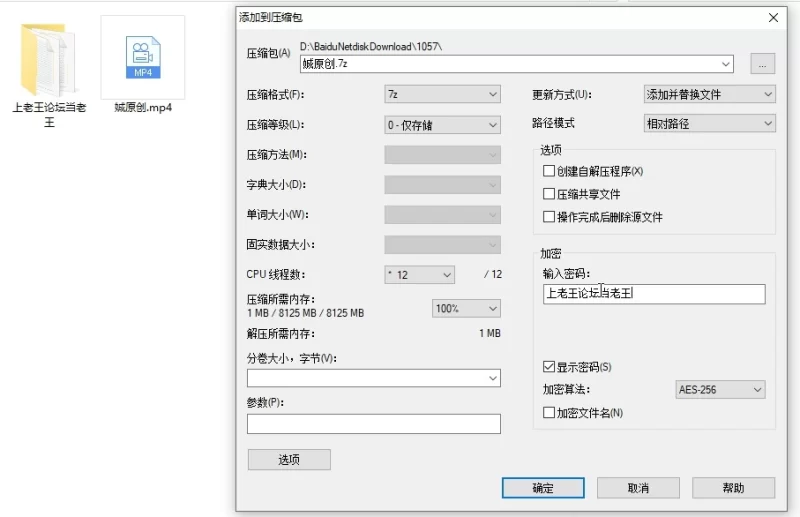This screenshot has width=800, height=517.
Task: Click into the 输入密码 password field
Action: pyautogui.click(x=654, y=294)
